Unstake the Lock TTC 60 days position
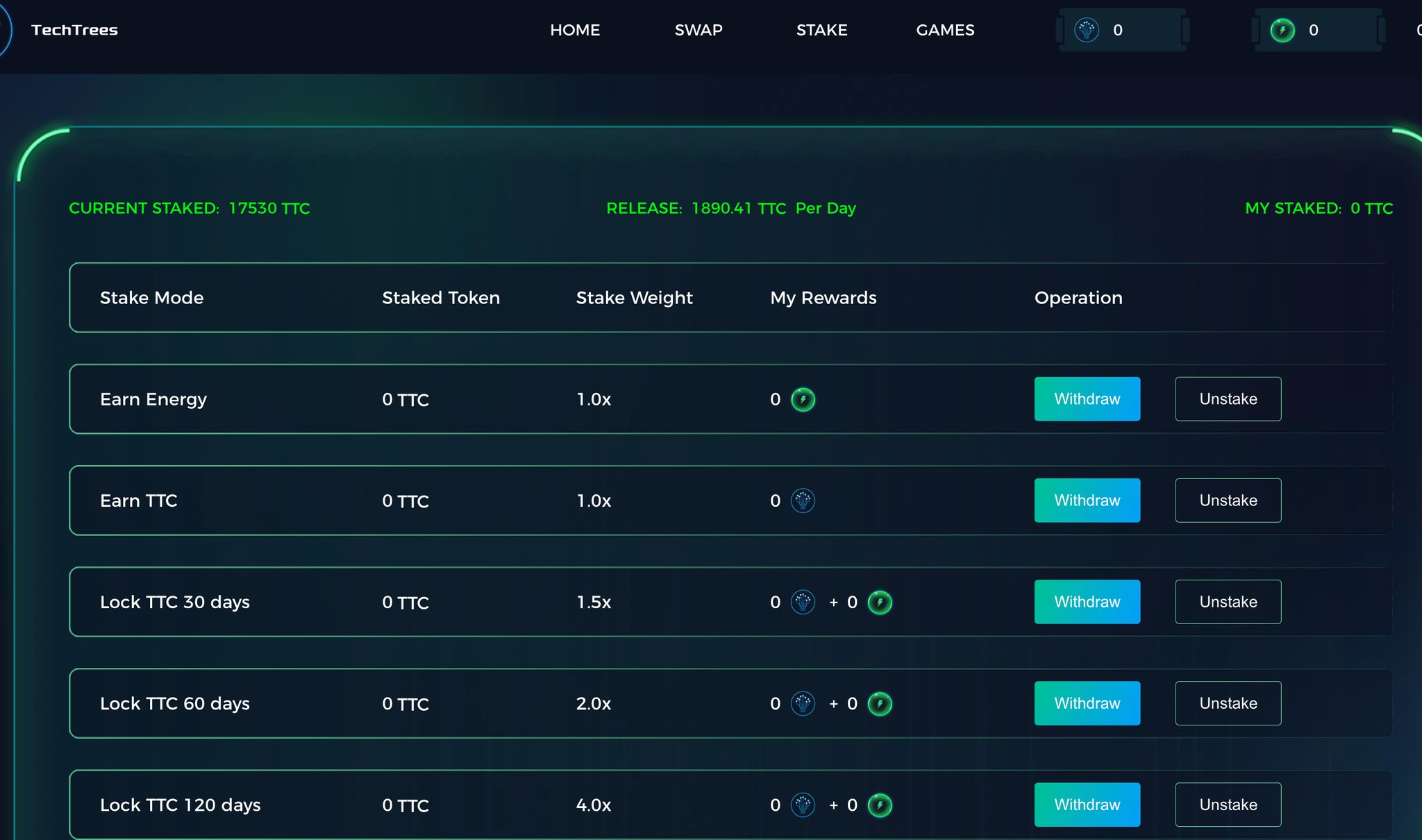This screenshot has height=840, width=1422. tap(1228, 703)
